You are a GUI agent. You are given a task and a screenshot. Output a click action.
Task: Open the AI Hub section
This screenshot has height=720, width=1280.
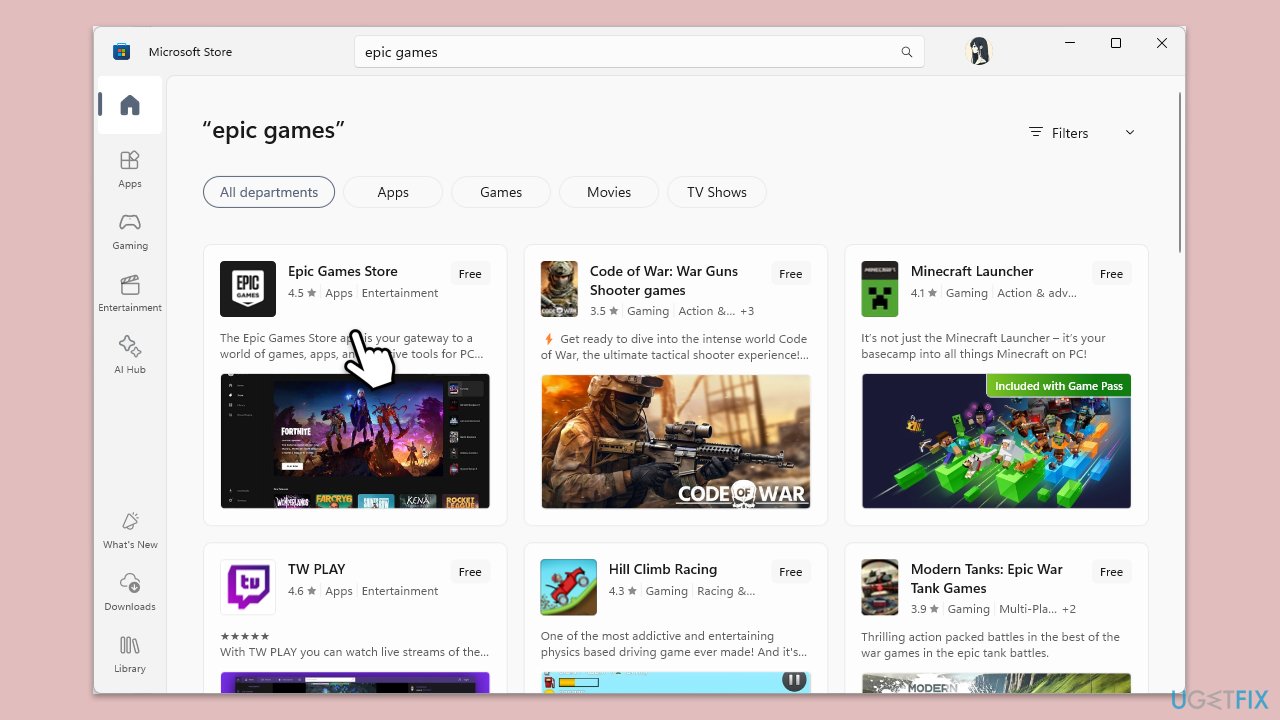(129, 355)
